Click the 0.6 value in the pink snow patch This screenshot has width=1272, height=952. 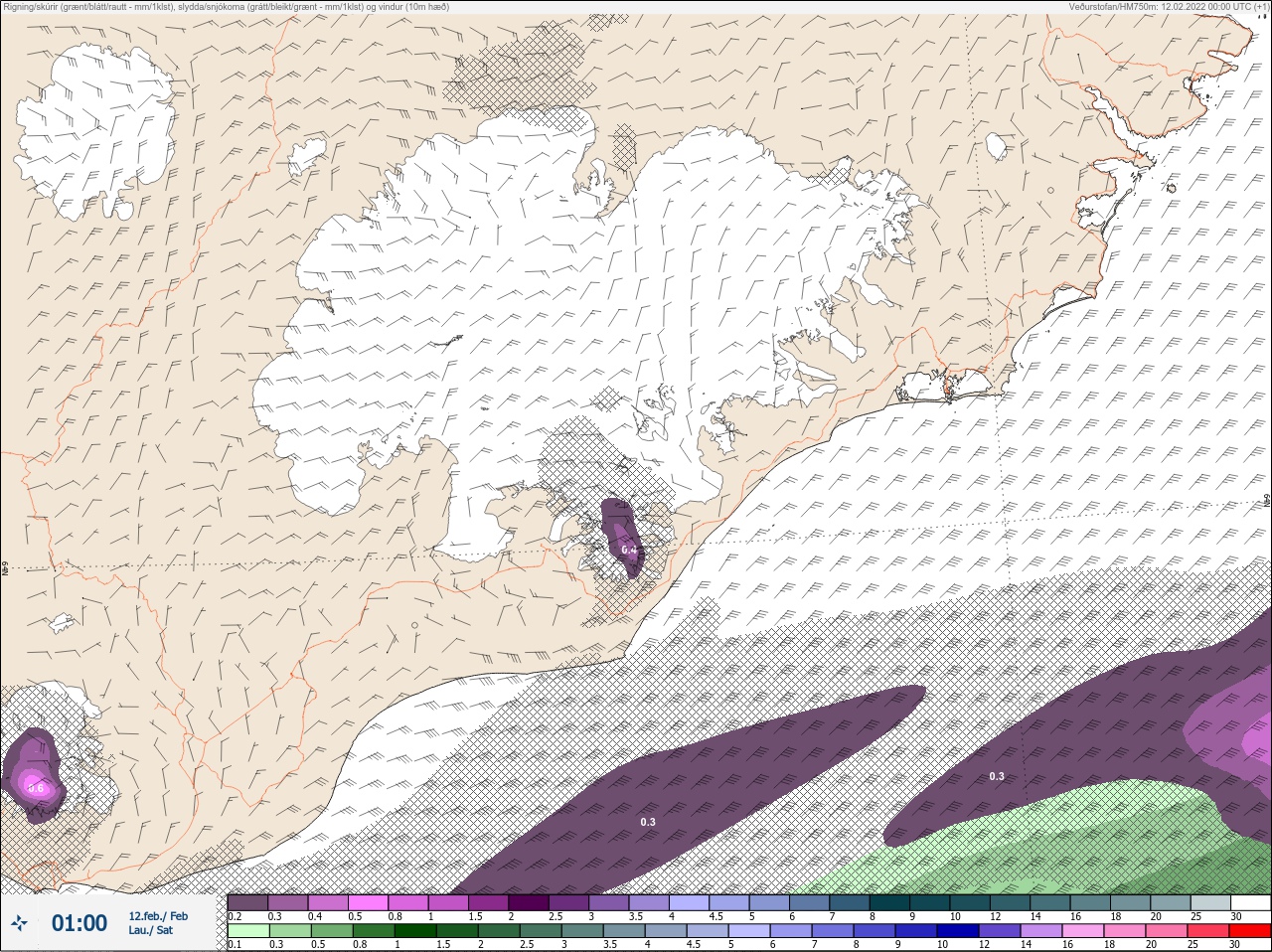tap(37, 788)
